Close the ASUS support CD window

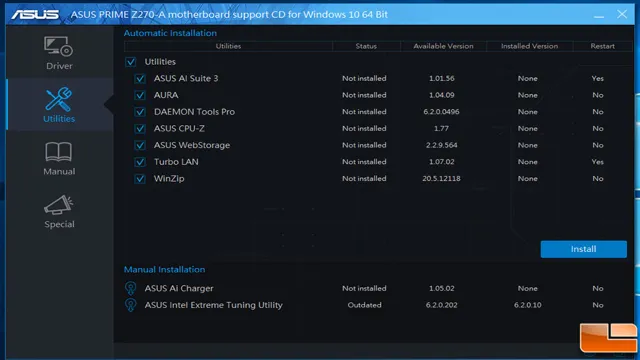click(x=622, y=14)
